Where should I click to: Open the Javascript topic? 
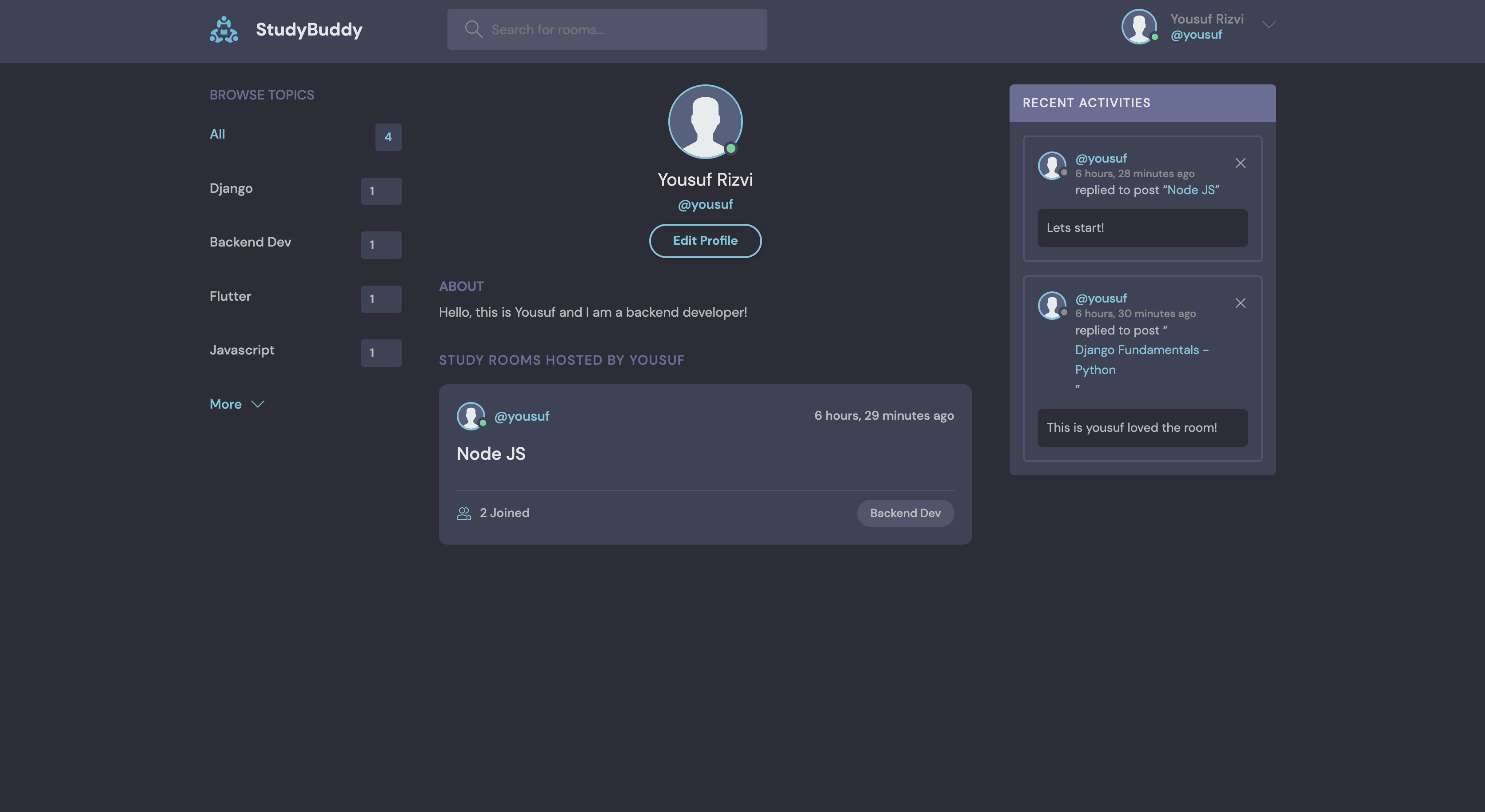pos(242,350)
